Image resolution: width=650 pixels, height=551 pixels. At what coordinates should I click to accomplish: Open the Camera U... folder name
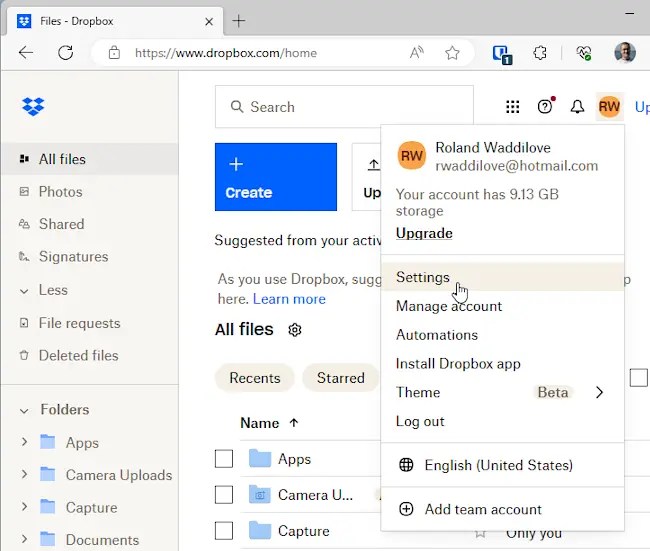coord(315,495)
